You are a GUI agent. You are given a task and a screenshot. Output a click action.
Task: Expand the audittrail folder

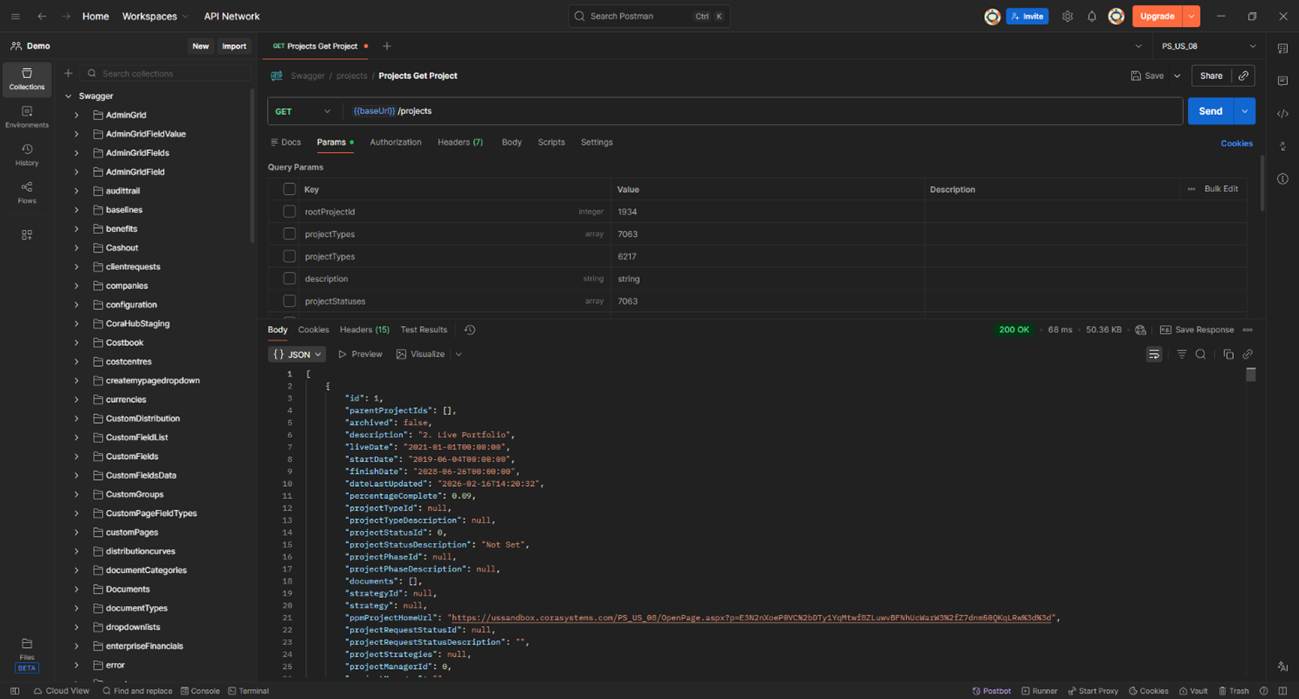76,191
